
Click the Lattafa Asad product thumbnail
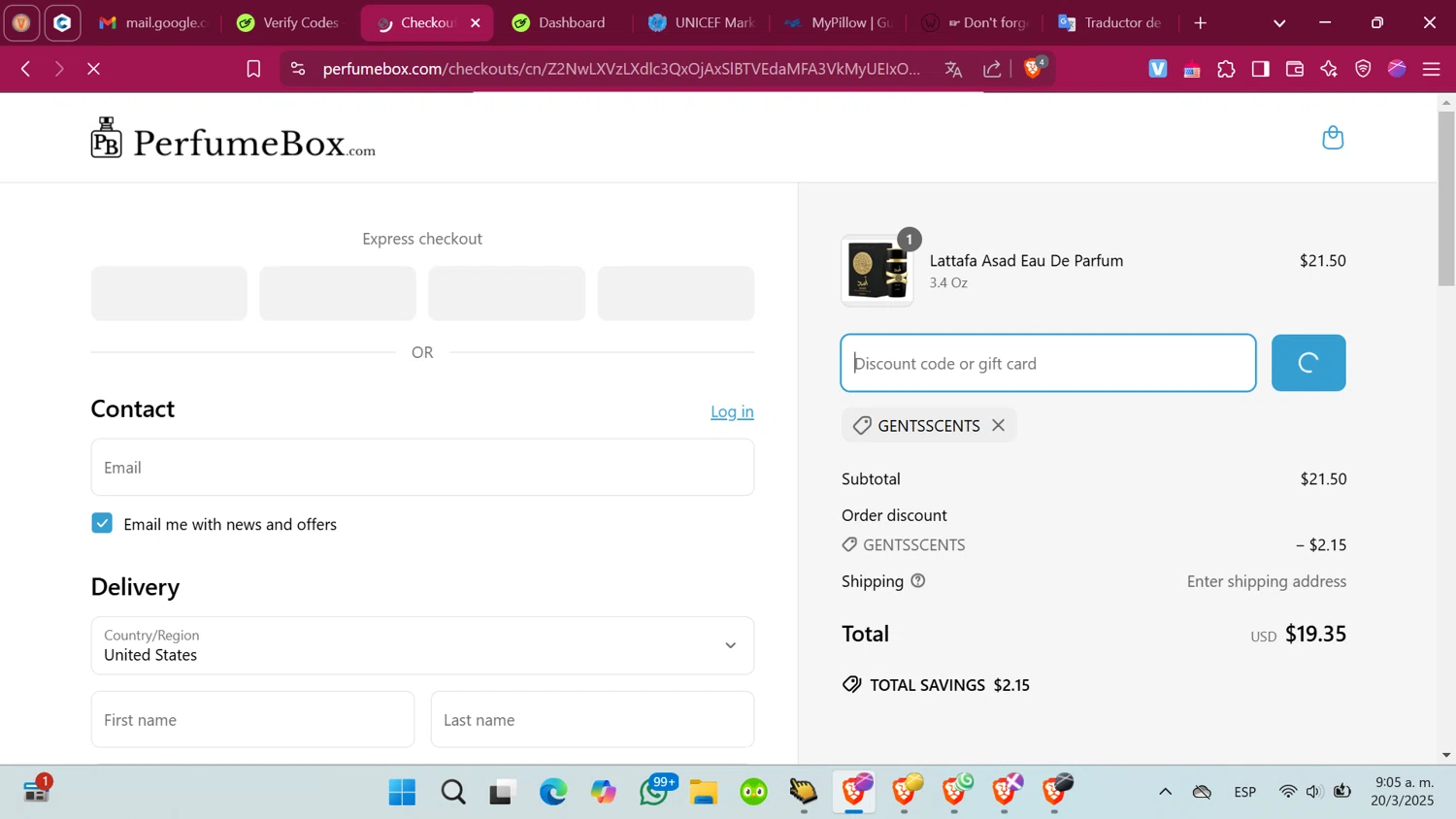pyautogui.click(x=877, y=271)
